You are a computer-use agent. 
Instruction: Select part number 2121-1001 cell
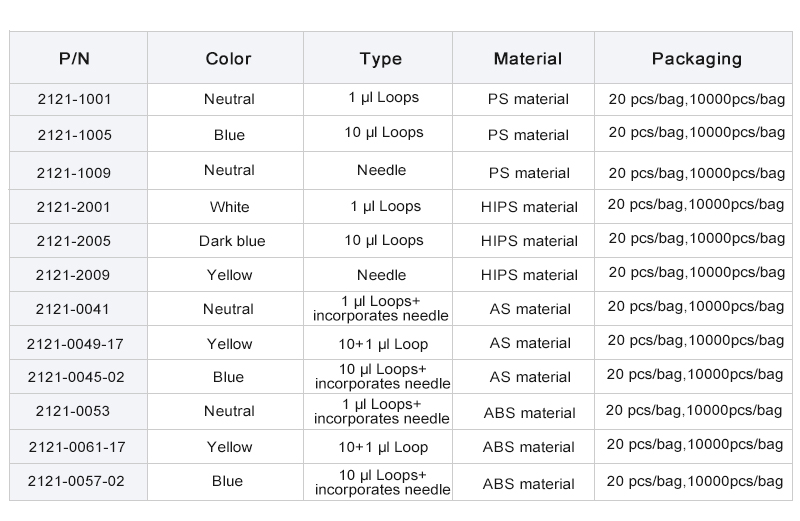pos(74,99)
